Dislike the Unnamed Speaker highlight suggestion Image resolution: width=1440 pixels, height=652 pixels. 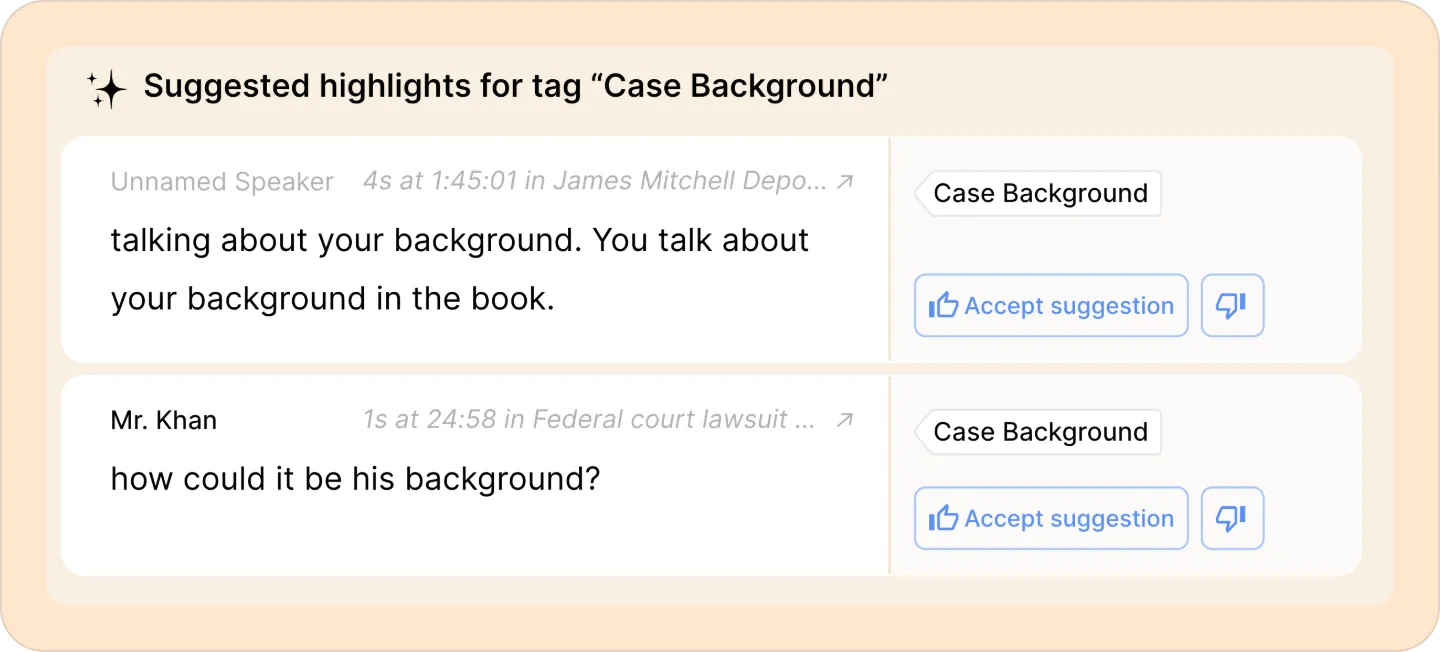pos(1232,306)
